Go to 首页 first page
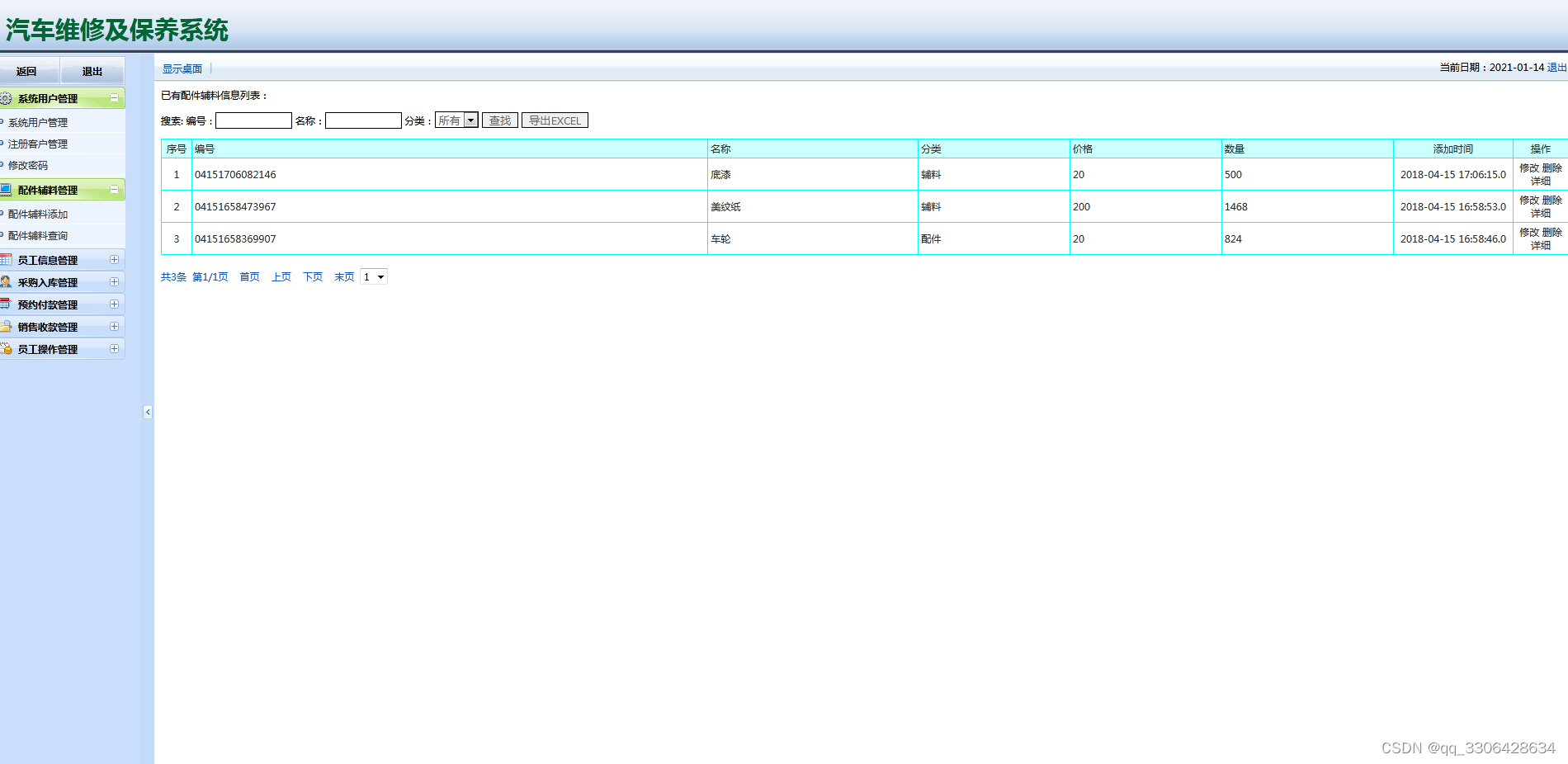Viewport: 1568px width, 764px height. point(249,277)
